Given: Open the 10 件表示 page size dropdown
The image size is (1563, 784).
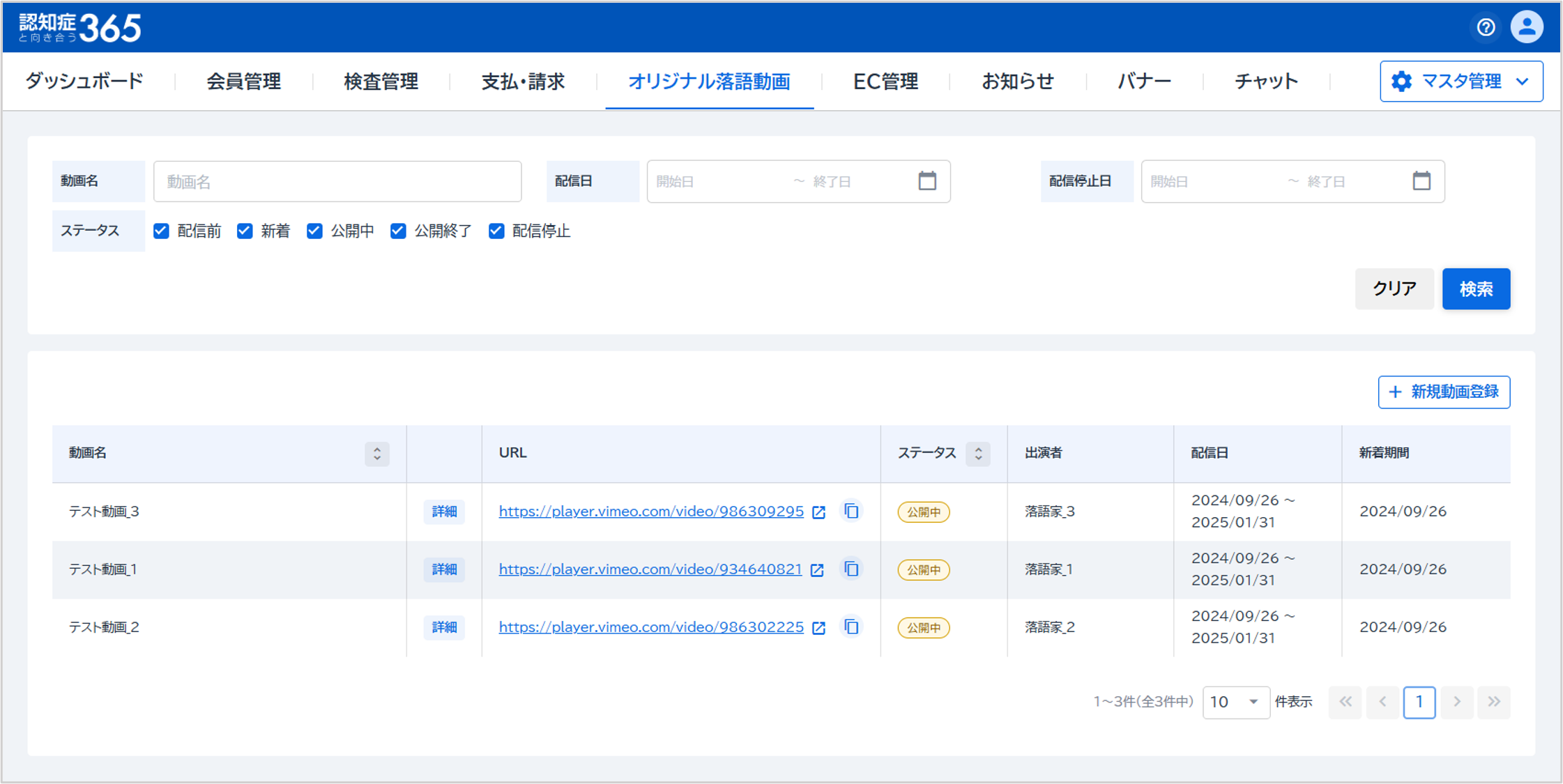Looking at the screenshot, I should 1235,702.
